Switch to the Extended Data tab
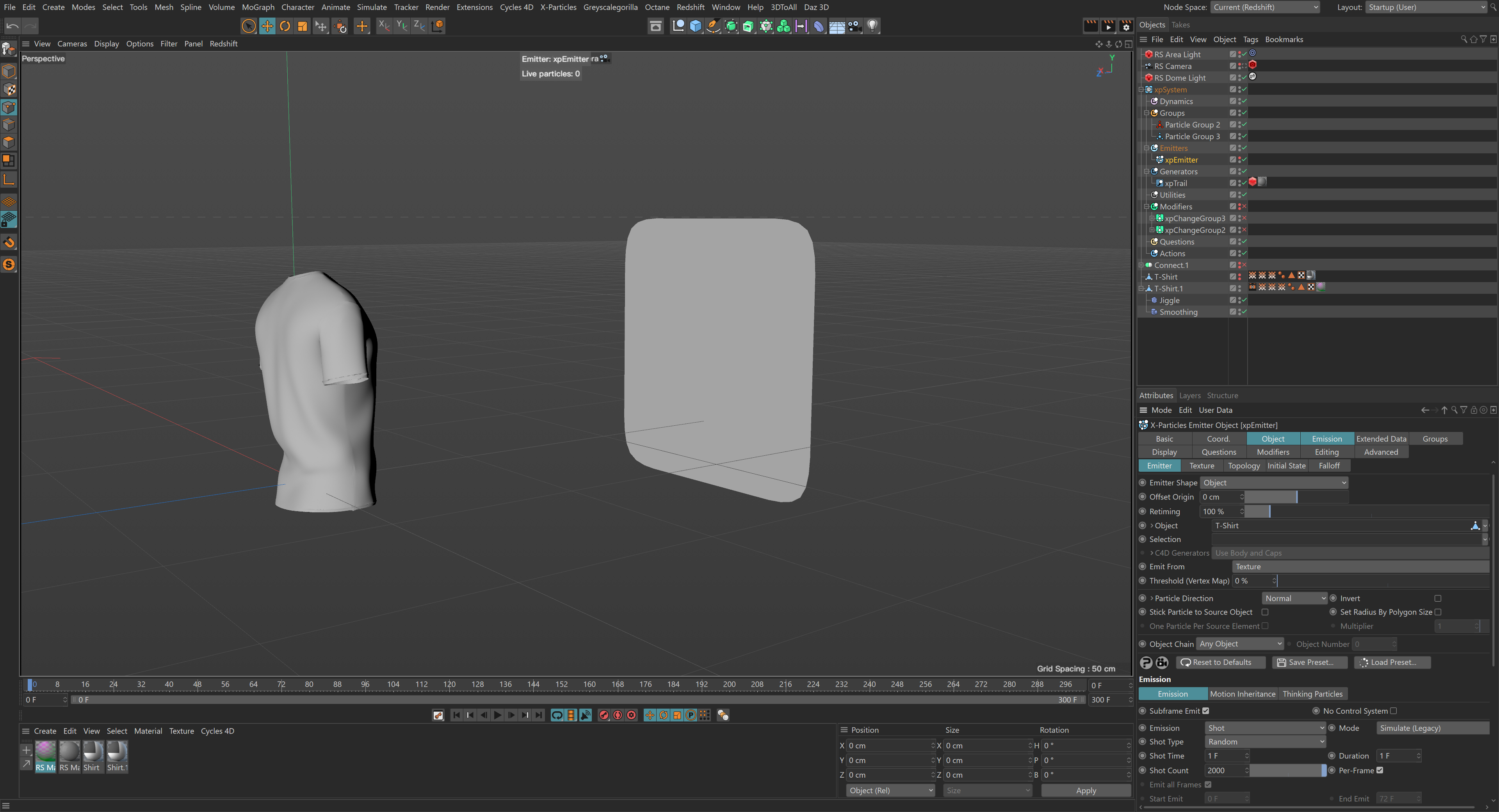The height and width of the screenshot is (812, 1499). [x=1381, y=439]
